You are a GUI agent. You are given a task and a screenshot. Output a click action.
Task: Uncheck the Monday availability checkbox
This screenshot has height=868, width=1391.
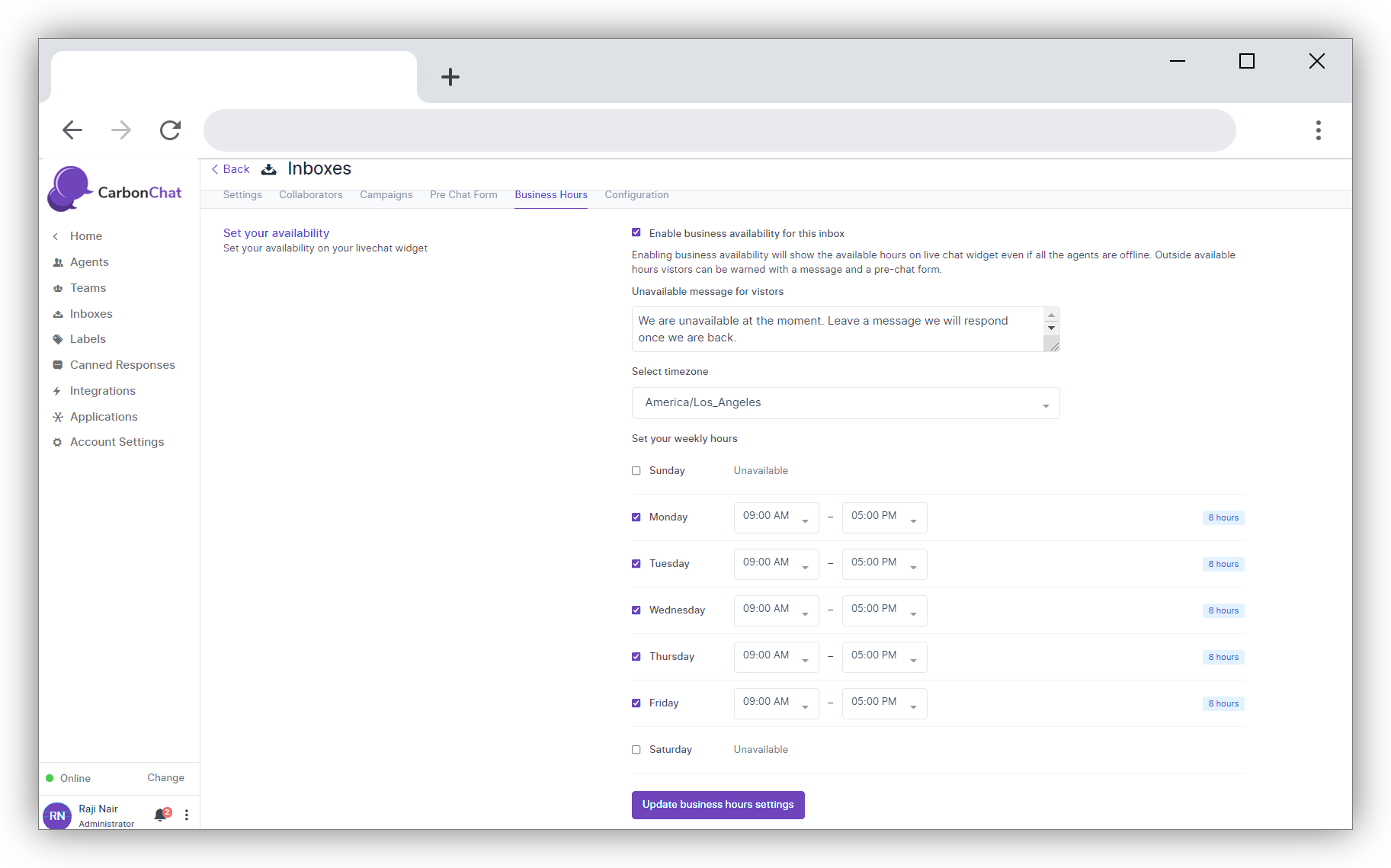[636, 517]
